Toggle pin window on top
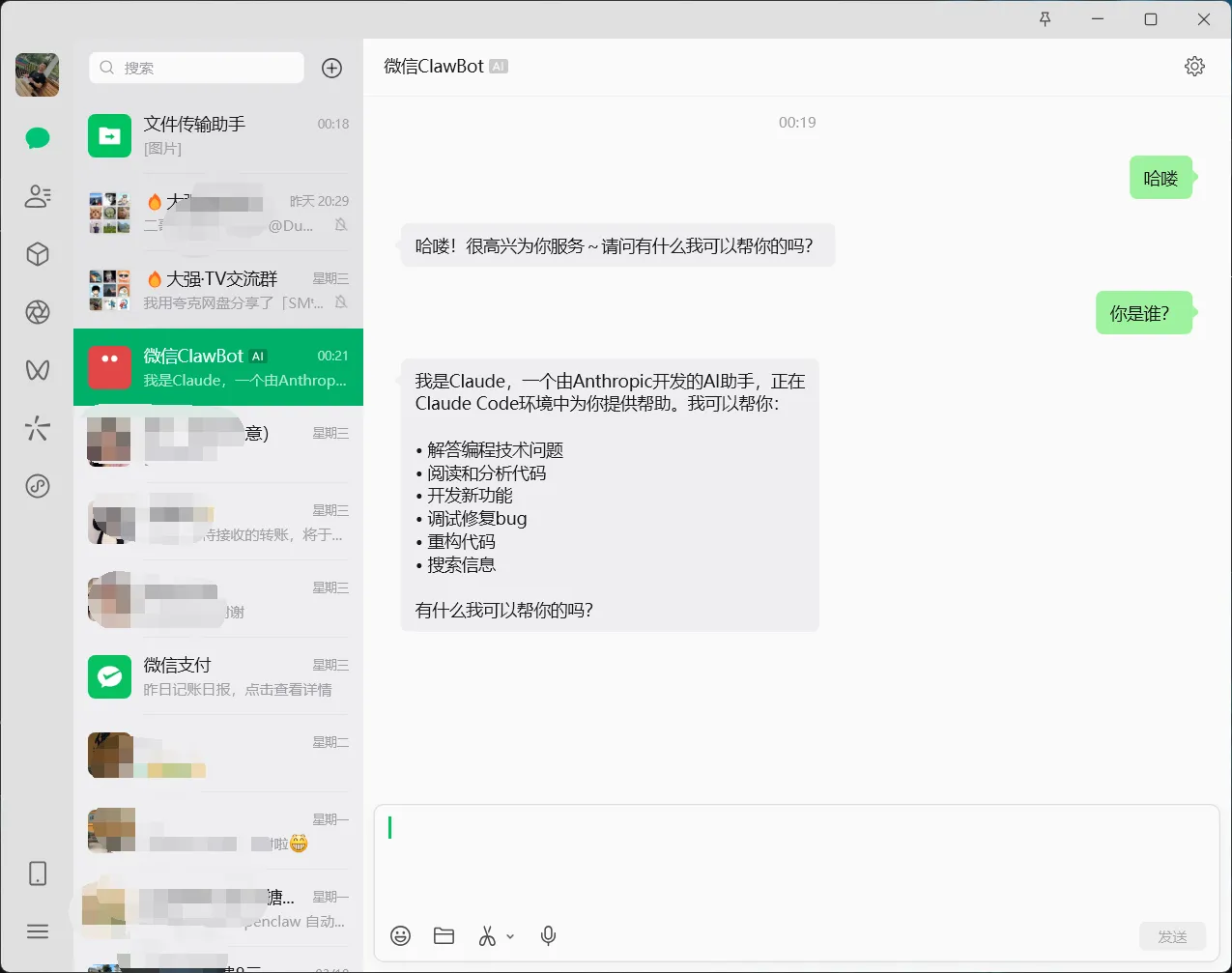The width and height of the screenshot is (1232, 973). pos(1045,19)
